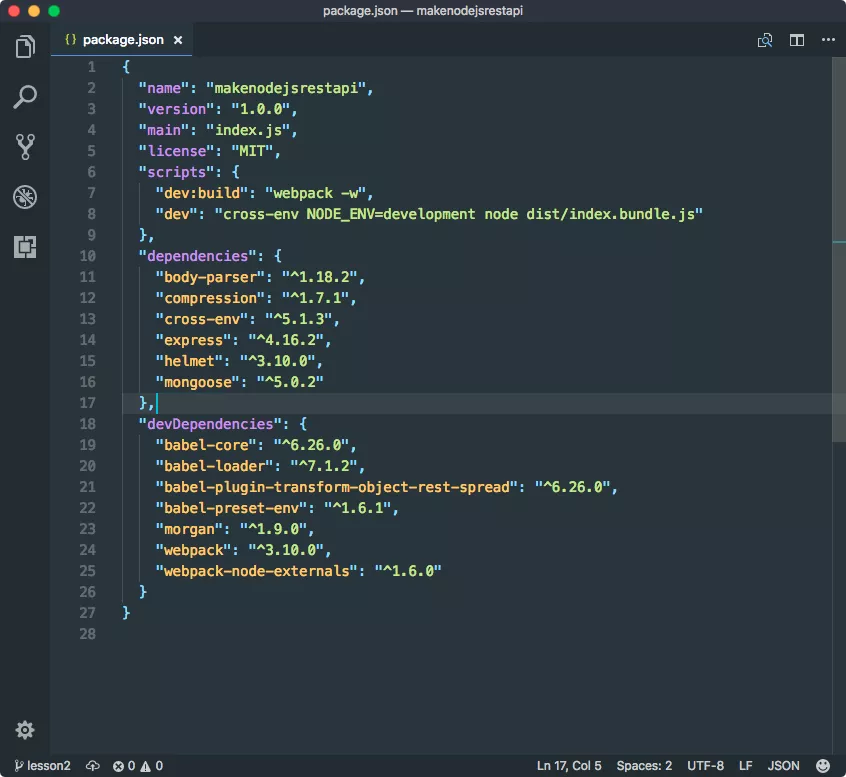Close the package.json tab
The height and width of the screenshot is (777, 846).
tap(178, 40)
